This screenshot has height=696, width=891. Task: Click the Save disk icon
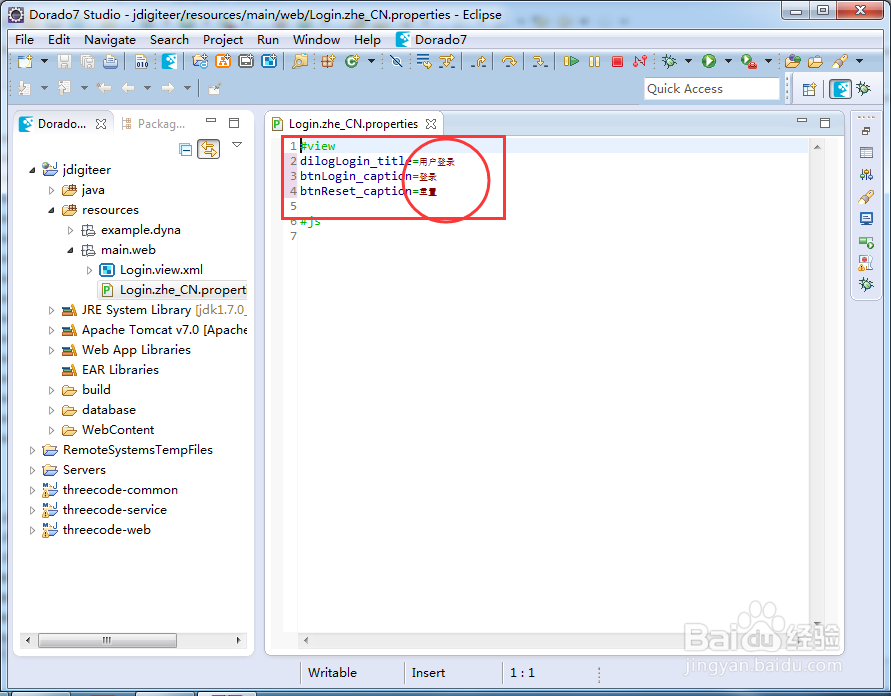[x=64, y=61]
